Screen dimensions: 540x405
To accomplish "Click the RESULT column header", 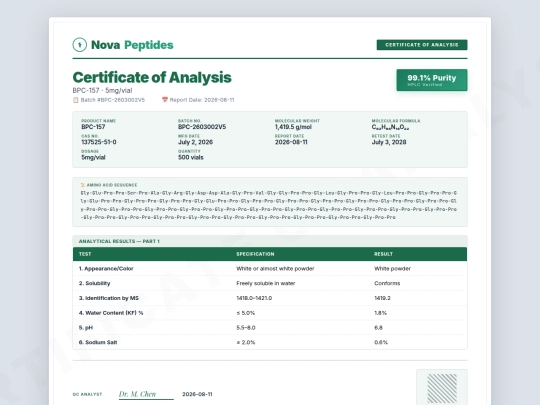I will (383, 254).
